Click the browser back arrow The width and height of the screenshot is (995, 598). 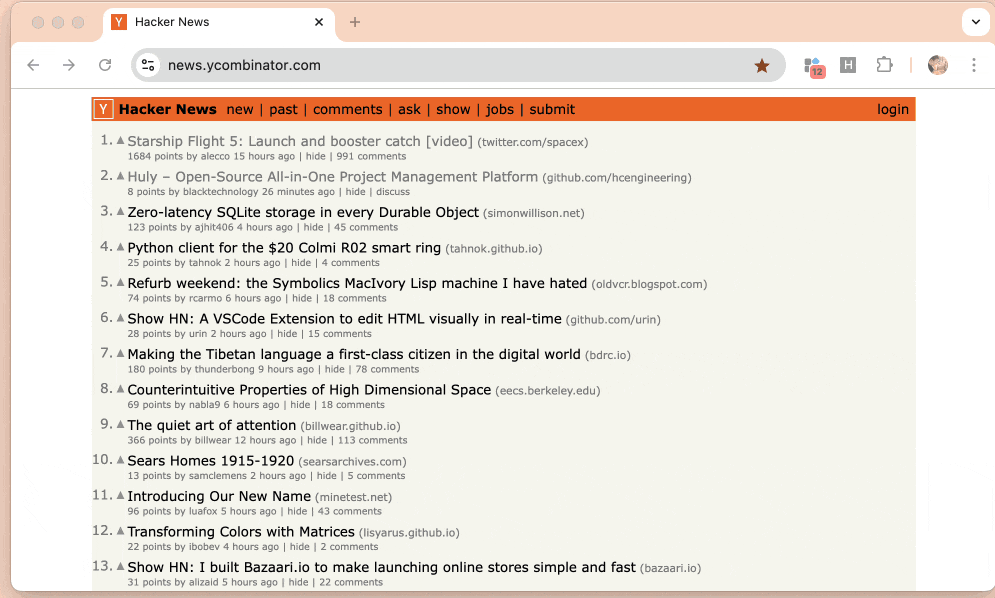pos(33,65)
